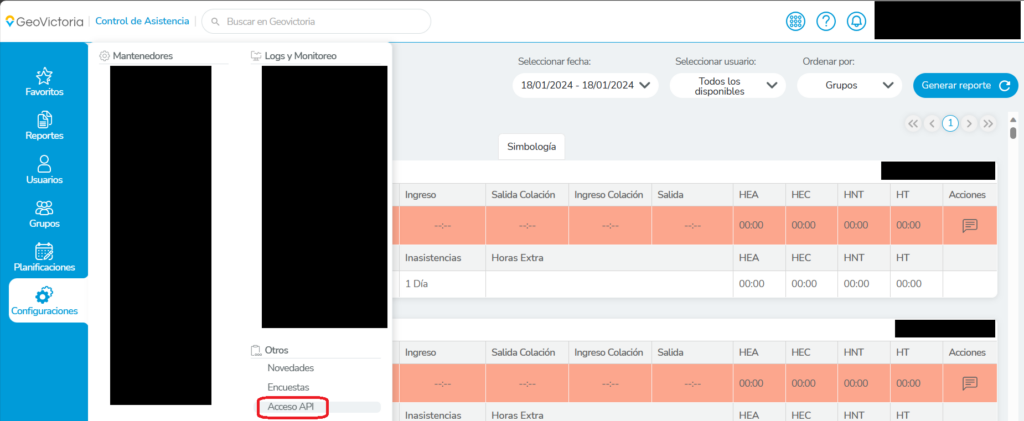
Task: Click the Horas Extra label in first table
Action: [x=517, y=258]
